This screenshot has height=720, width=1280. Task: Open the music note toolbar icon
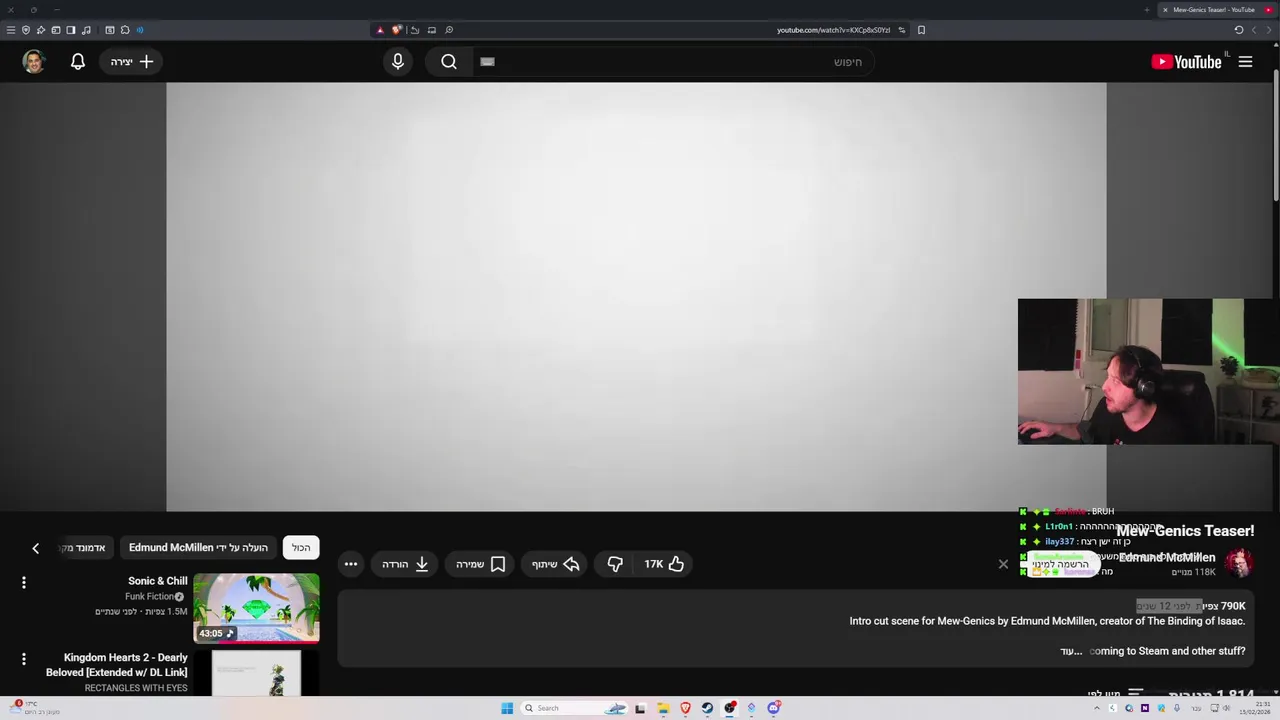(86, 30)
